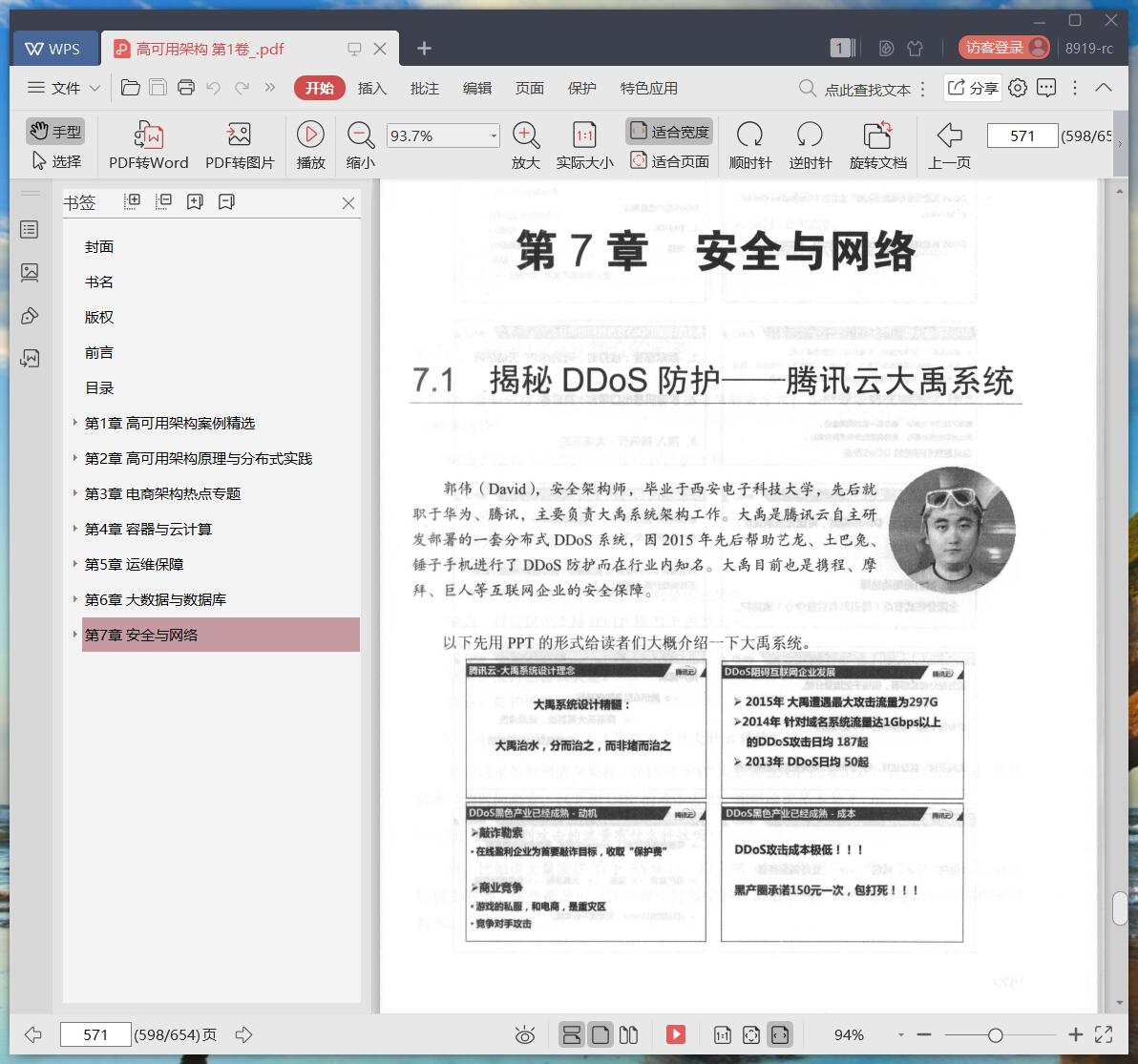Toggle 适合宽度 fit width mode
This screenshot has width=1138, height=1064.
click(669, 132)
